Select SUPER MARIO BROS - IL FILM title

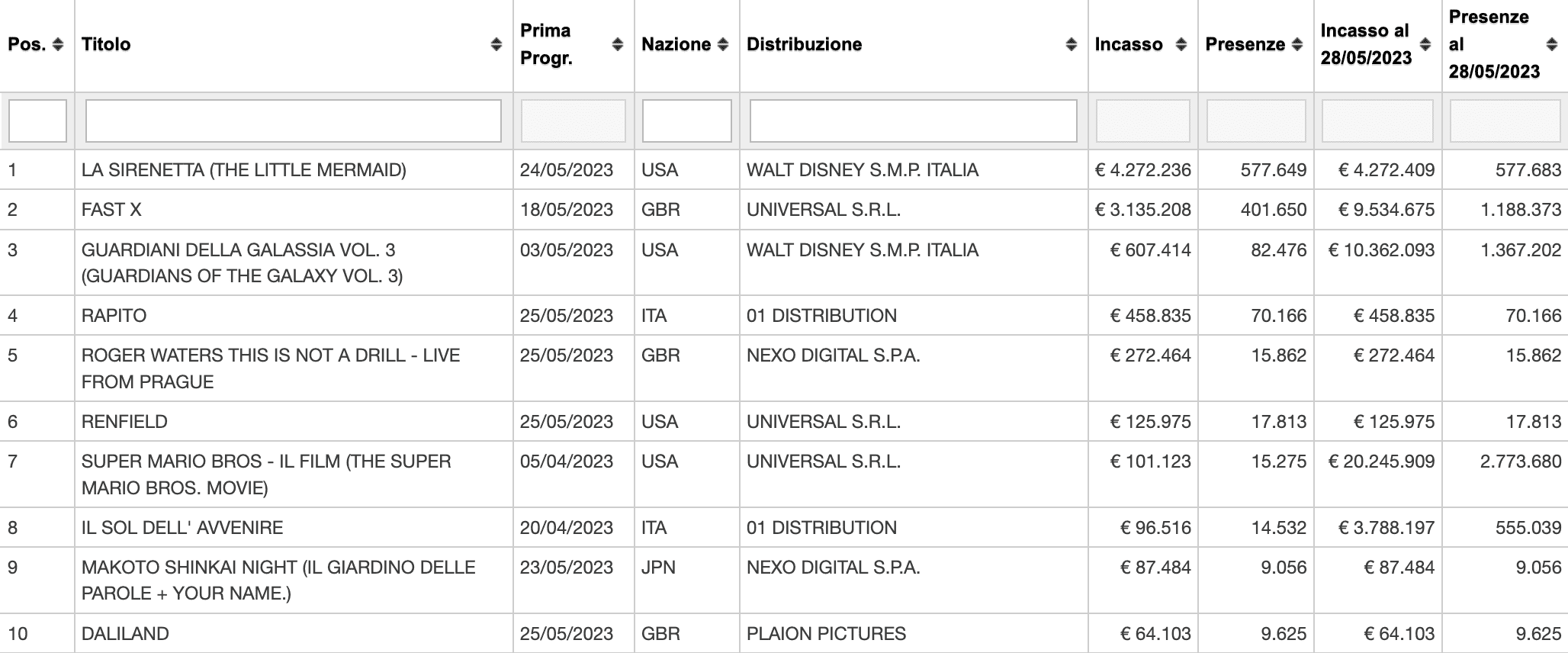click(266, 474)
